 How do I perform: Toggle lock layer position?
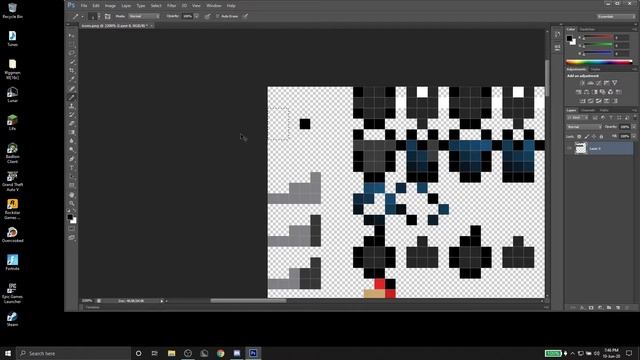594,137
